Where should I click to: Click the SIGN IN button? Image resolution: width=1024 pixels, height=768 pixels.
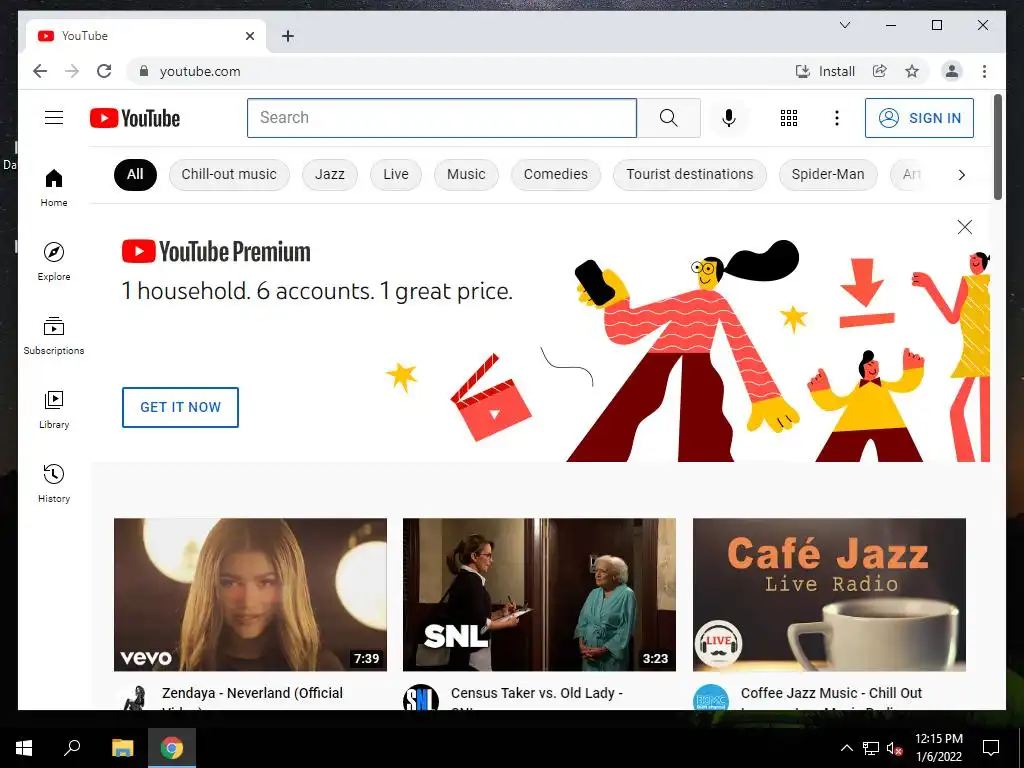(x=919, y=118)
